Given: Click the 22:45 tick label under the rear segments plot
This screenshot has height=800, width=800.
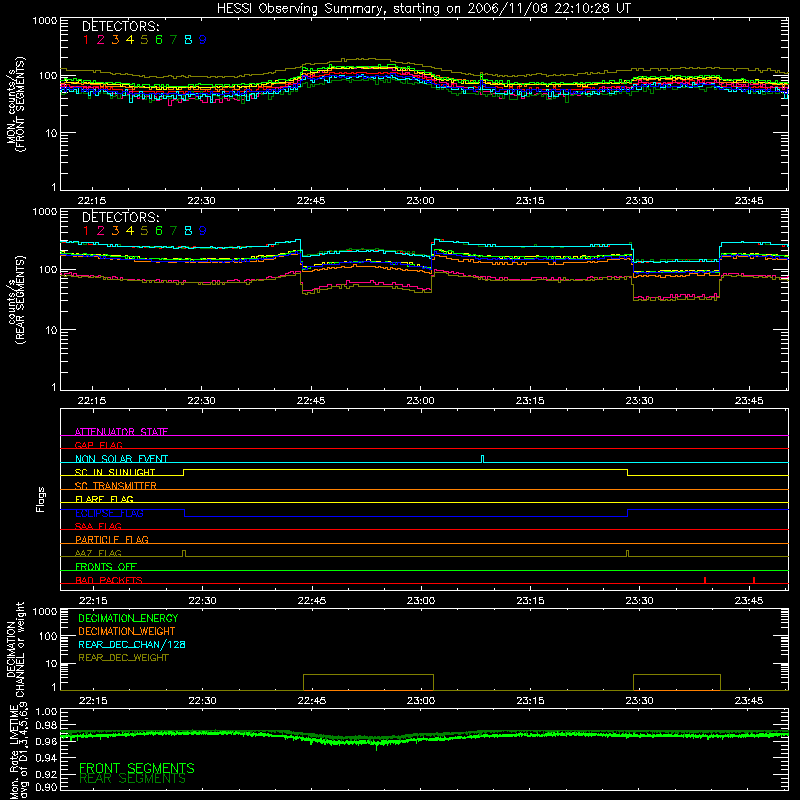Looking at the screenshot, I should (x=311, y=401).
